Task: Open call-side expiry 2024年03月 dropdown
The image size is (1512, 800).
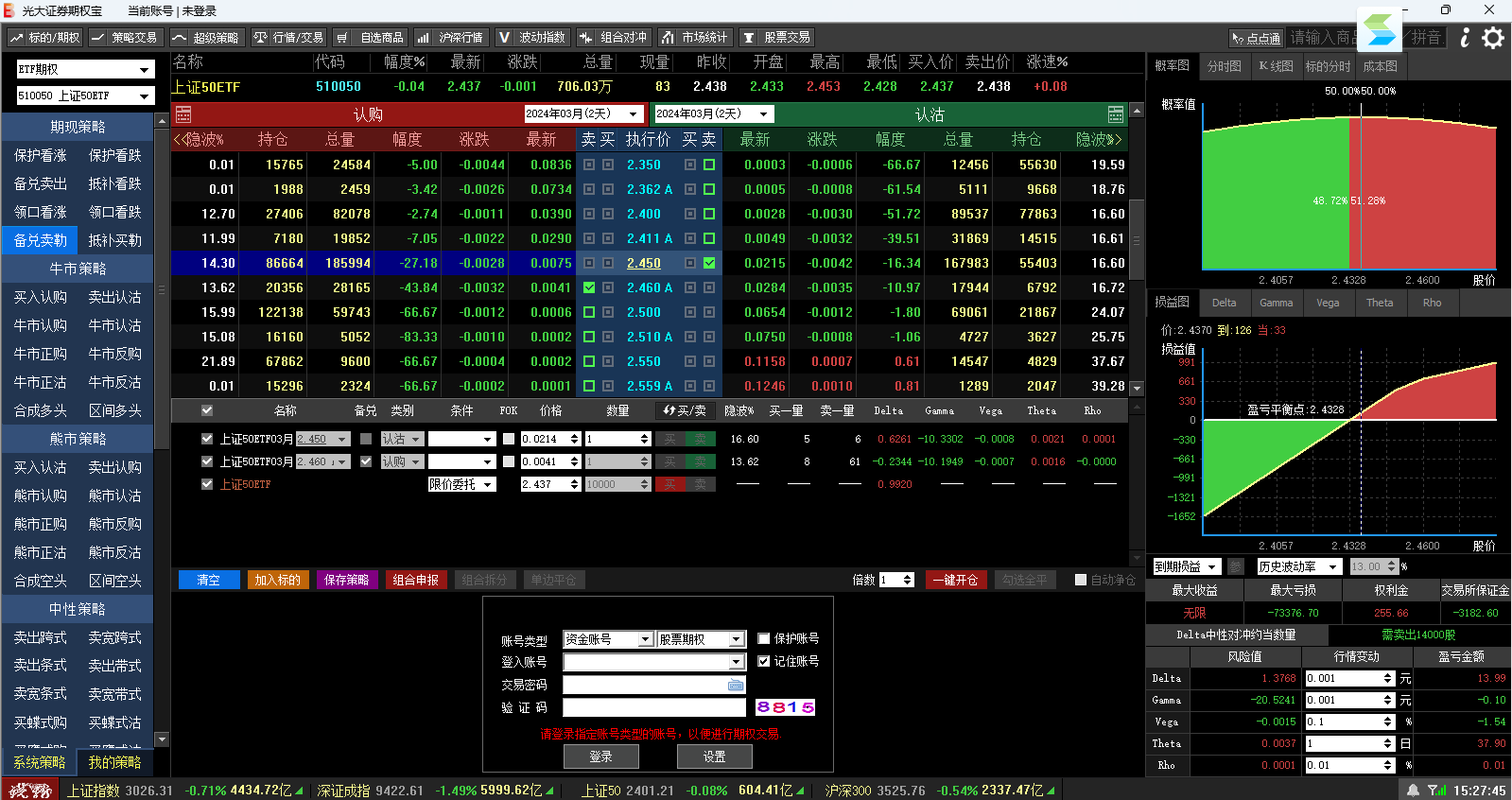Action: point(583,114)
